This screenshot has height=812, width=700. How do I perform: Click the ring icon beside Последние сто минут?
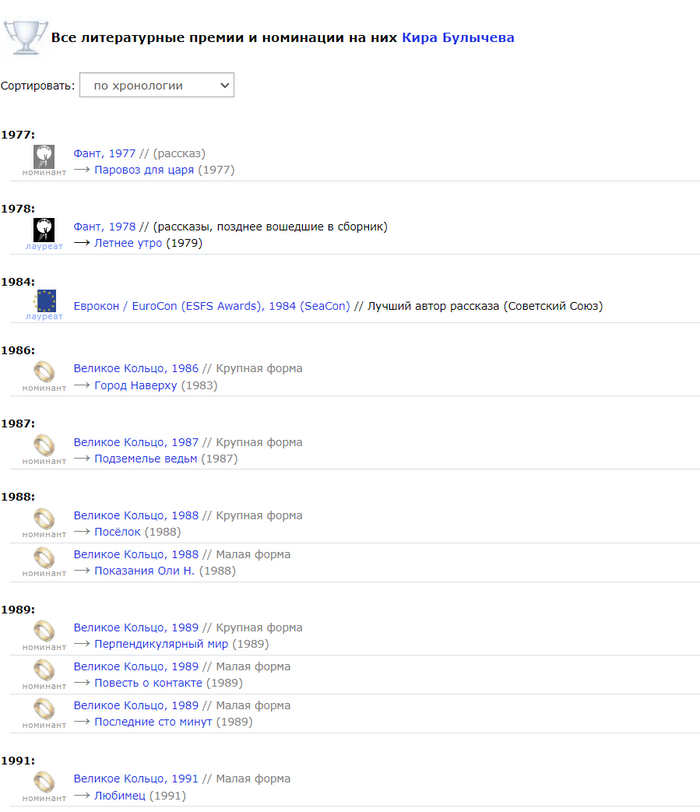click(x=44, y=708)
